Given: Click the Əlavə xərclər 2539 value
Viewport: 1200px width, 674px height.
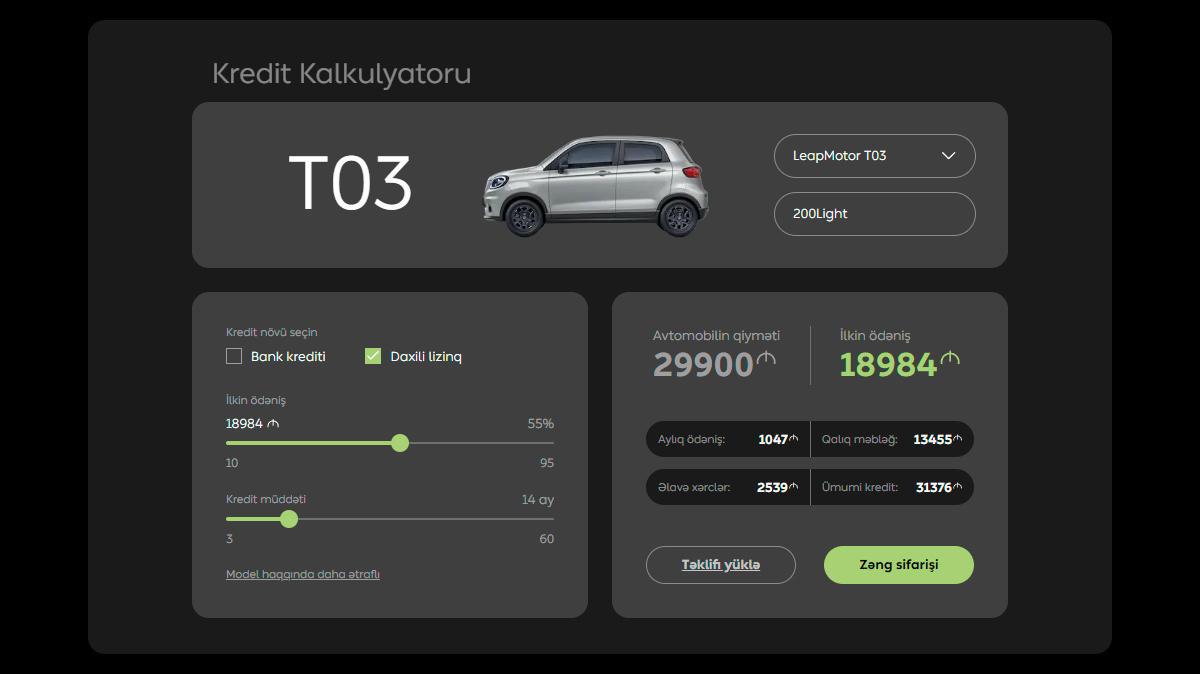Looking at the screenshot, I should (x=772, y=488).
